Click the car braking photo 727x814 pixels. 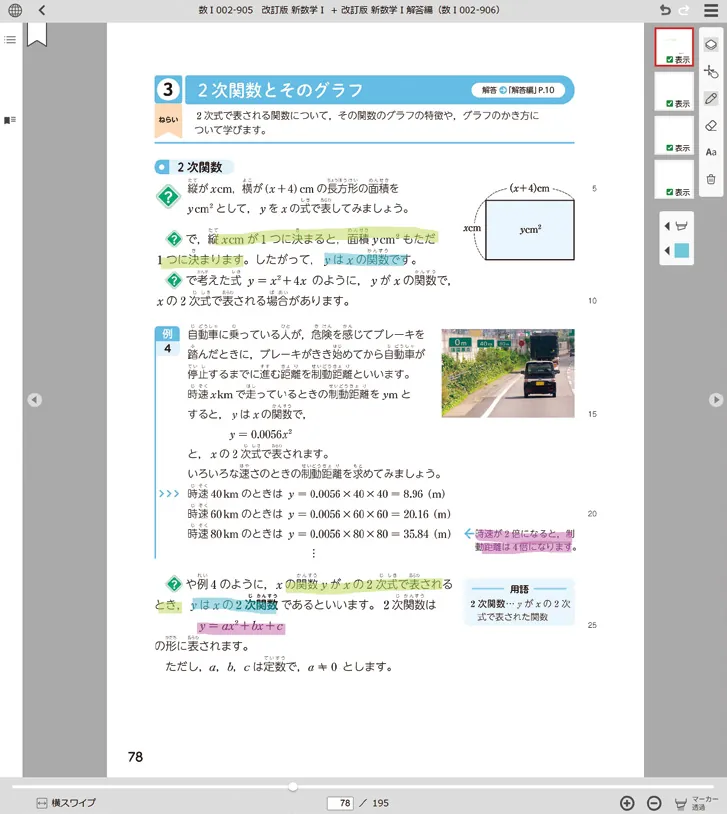point(508,373)
